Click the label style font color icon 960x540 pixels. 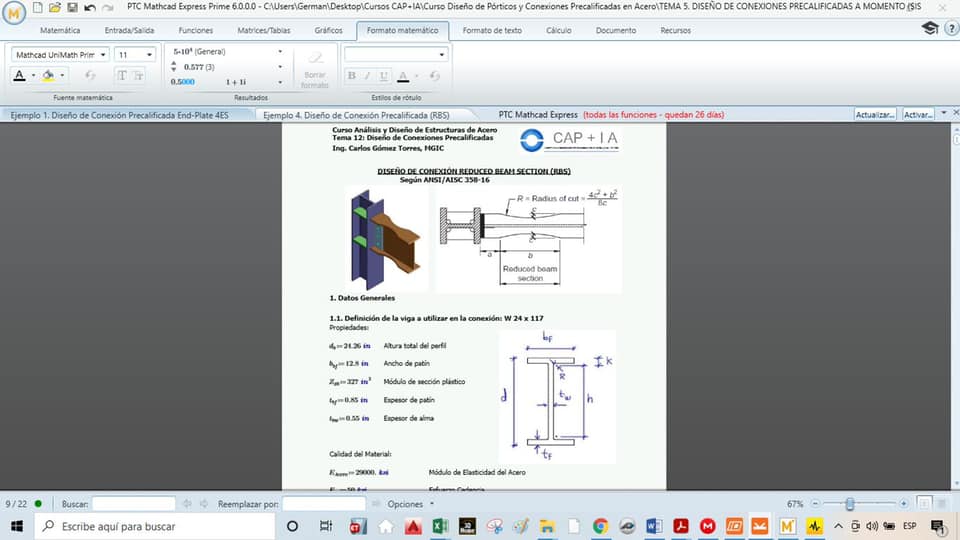click(x=403, y=75)
